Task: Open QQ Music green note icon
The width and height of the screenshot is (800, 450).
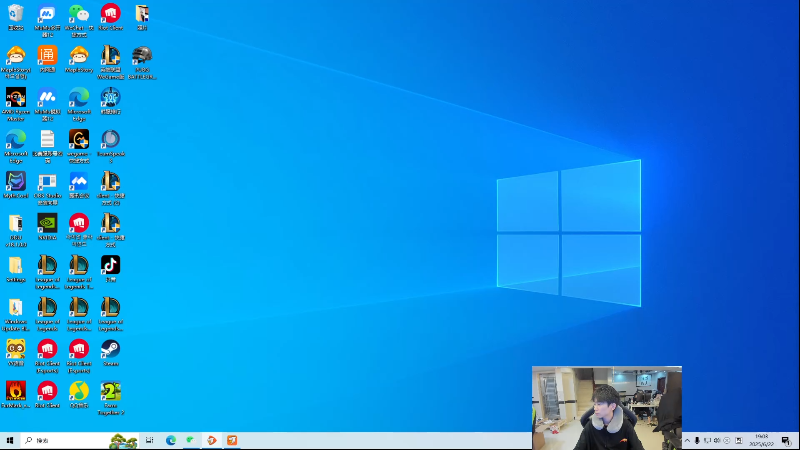Action: 79,395
